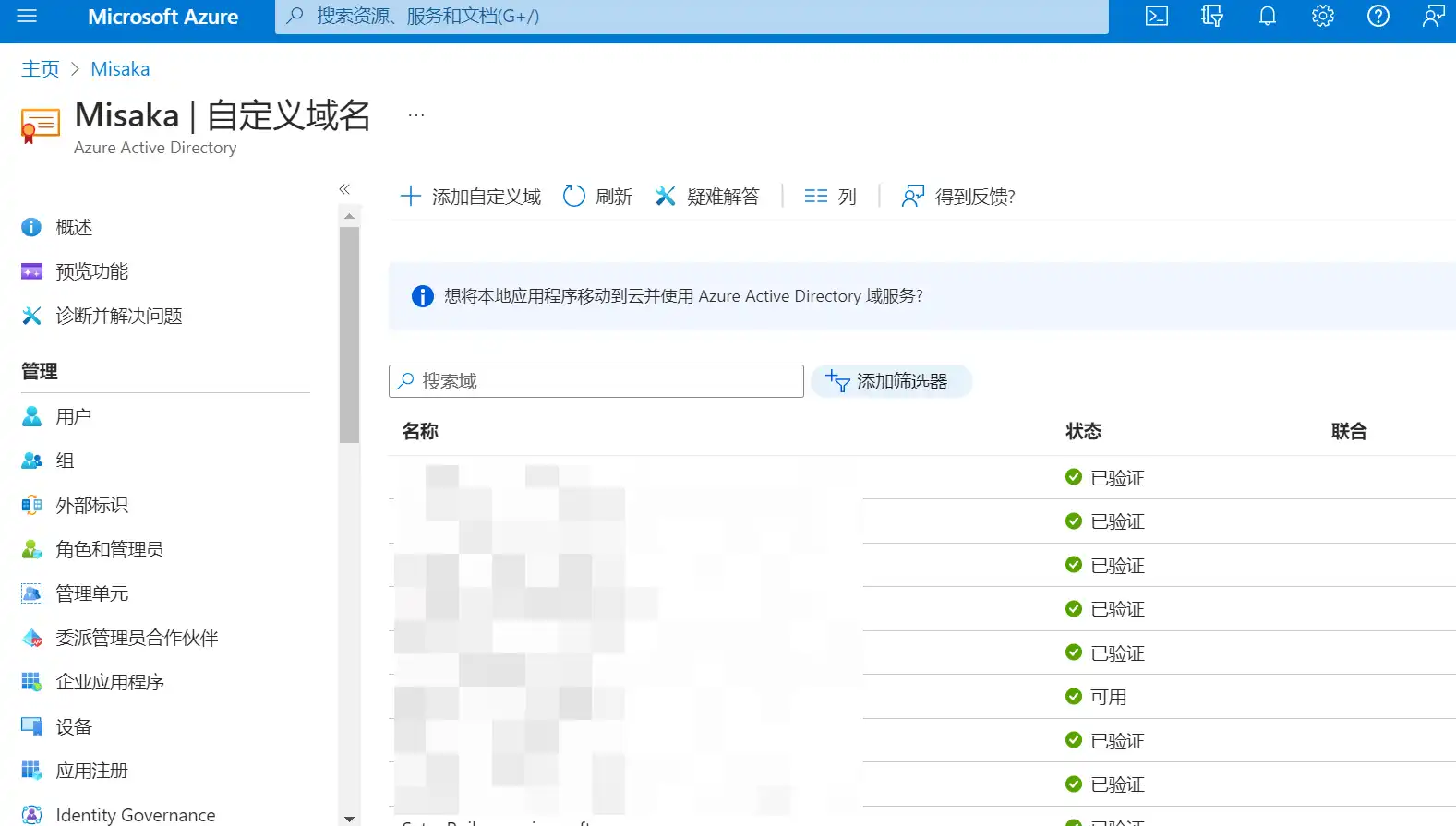Click the Identity Governance icon
The height and width of the screenshot is (826, 1456).
tap(31, 815)
